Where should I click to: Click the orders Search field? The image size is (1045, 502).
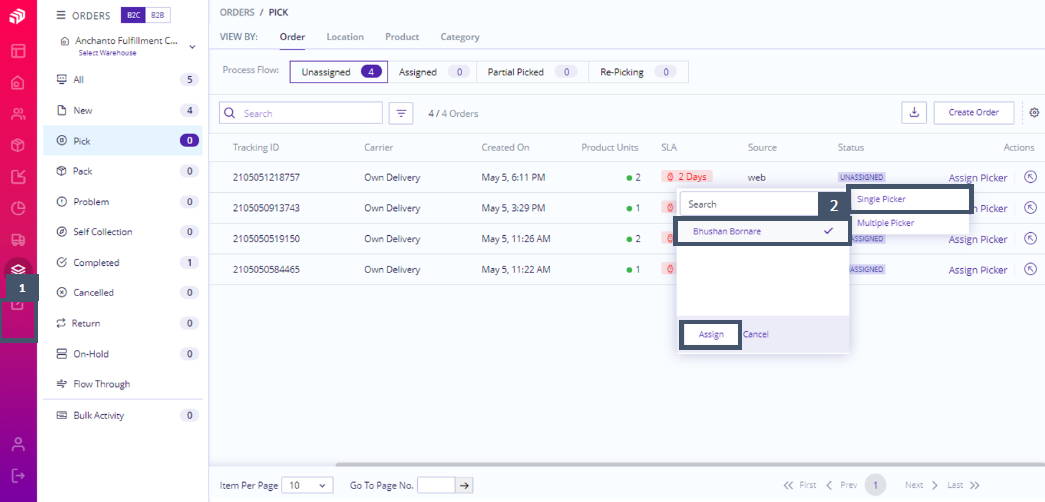point(301,113)
